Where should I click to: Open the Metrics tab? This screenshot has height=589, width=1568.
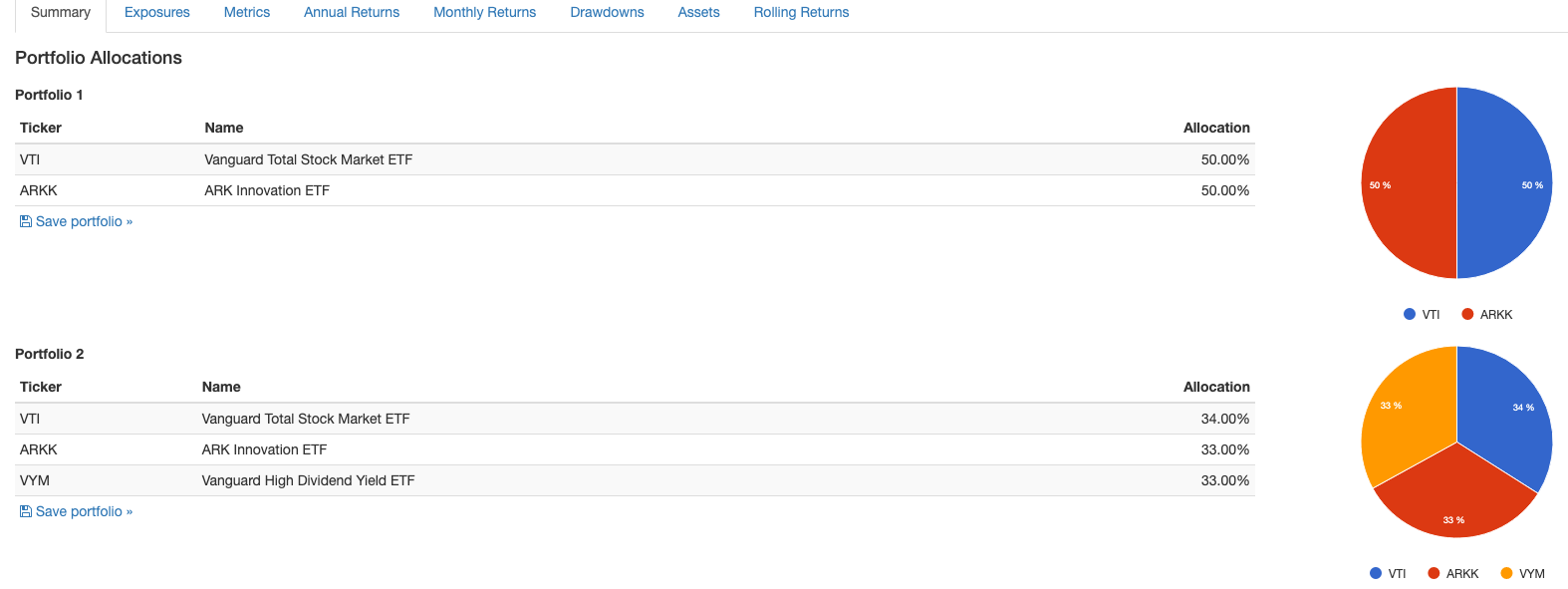click(247, 13)
